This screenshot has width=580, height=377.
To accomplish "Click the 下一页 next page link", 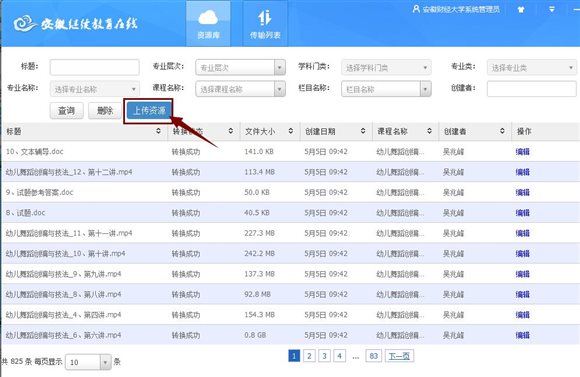I will [399, 356].
